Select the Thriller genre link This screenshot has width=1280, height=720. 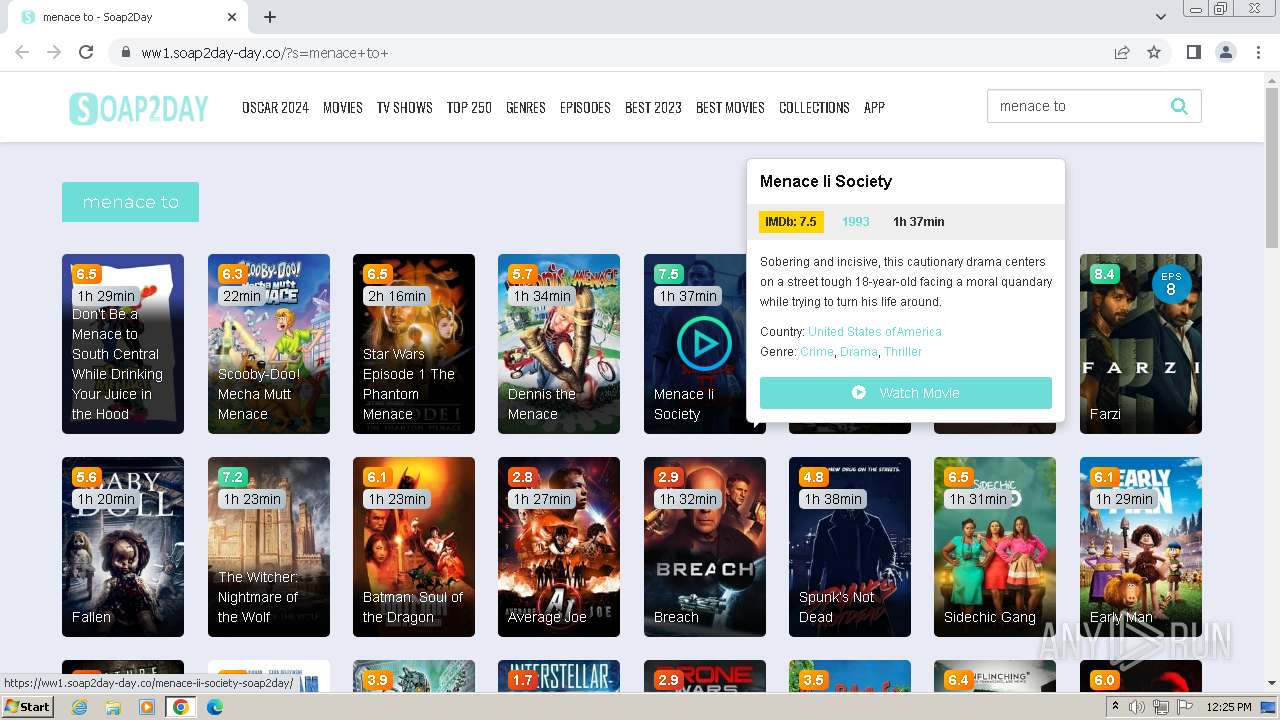tap(903, 352)
